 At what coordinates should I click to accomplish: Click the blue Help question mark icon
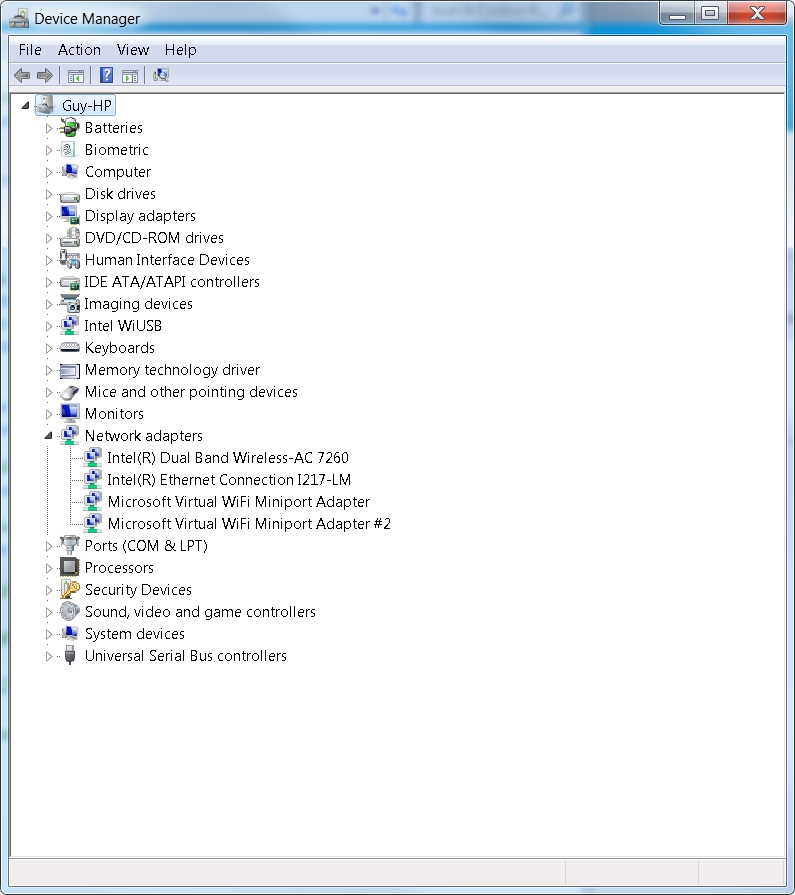105,75
